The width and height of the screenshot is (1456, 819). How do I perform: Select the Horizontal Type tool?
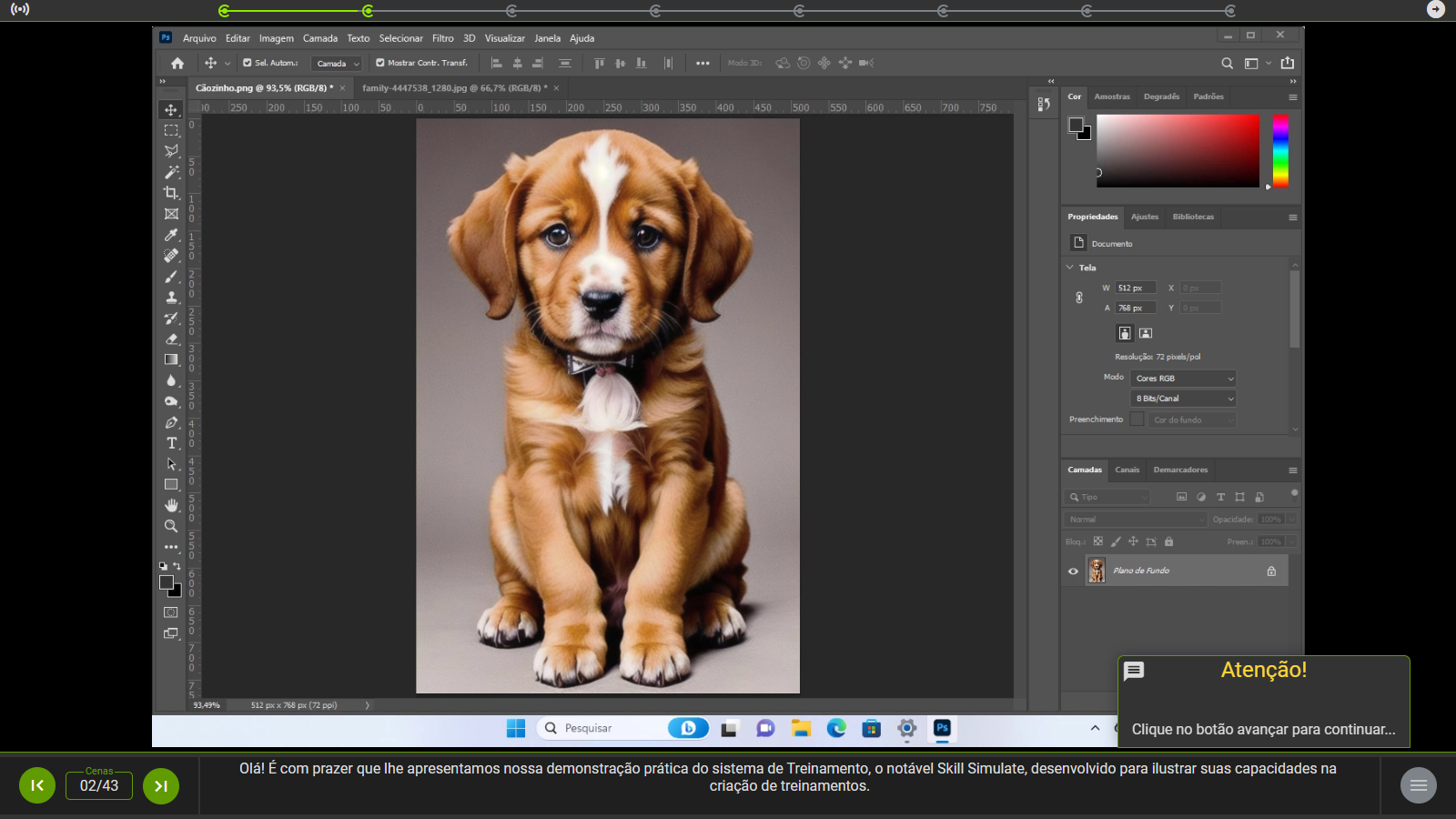pos(171,443)
